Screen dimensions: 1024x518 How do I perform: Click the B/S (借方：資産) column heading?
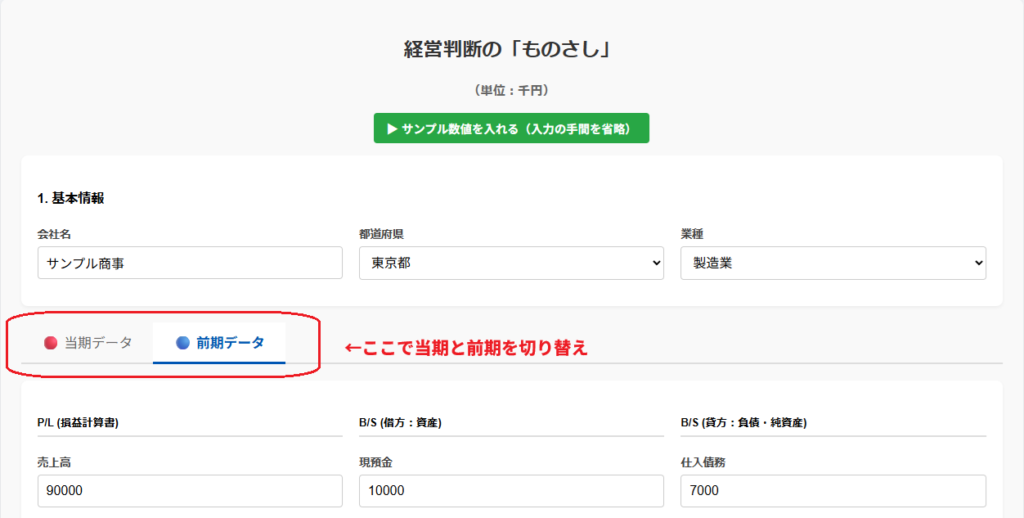click(x=400, y=423)
